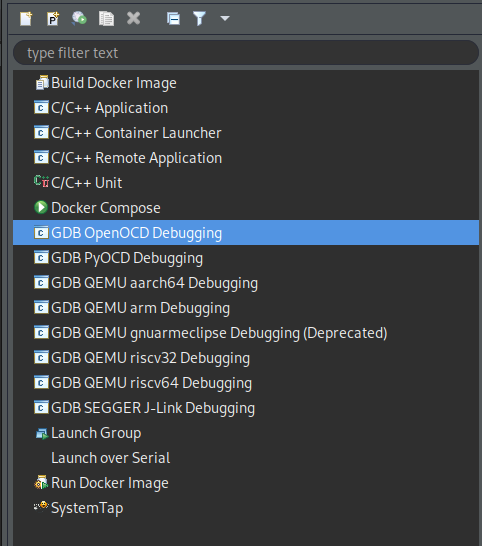Select deprecated GDB QEMU gnuarmeclipse Debugging

219,333
